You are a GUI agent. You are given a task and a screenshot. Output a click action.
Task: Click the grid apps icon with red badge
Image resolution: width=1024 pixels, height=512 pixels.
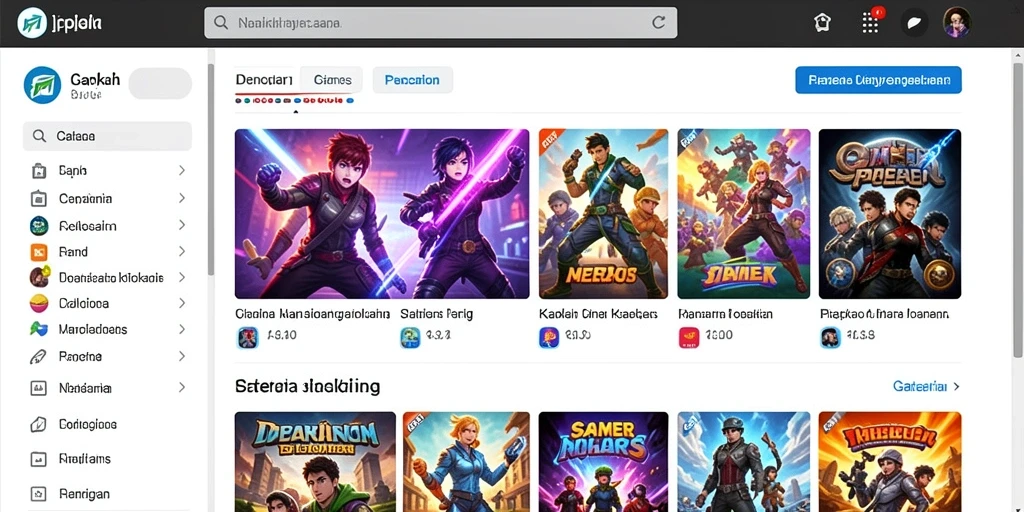point(871,22)
